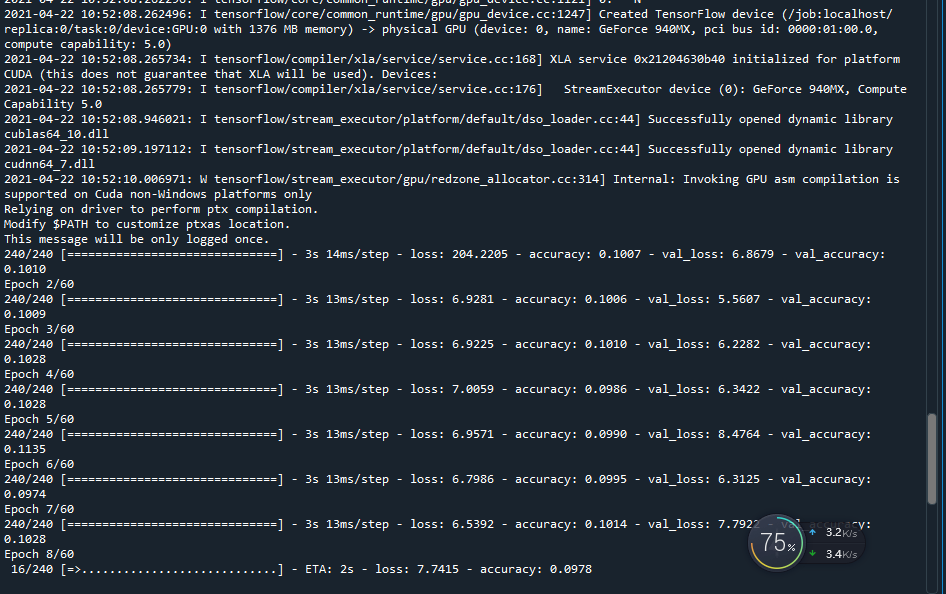
Task: Click the loss value 7.0059
Action: (473, 389)
